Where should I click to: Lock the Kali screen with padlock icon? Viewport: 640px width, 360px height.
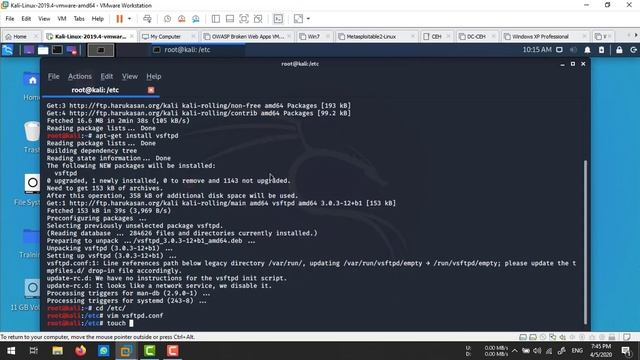[x=619, y=50]
